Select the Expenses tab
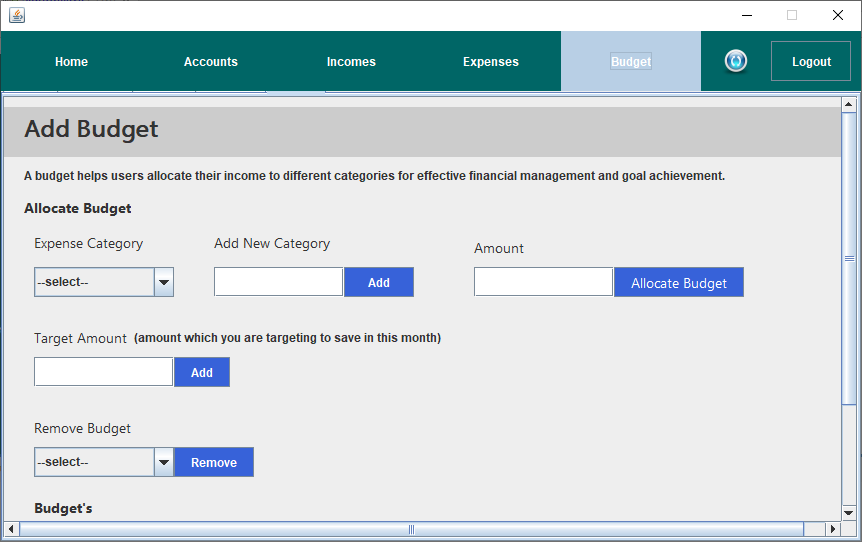Screen dimensions: 862x542 pyautogui.click(x=491, y=62)
